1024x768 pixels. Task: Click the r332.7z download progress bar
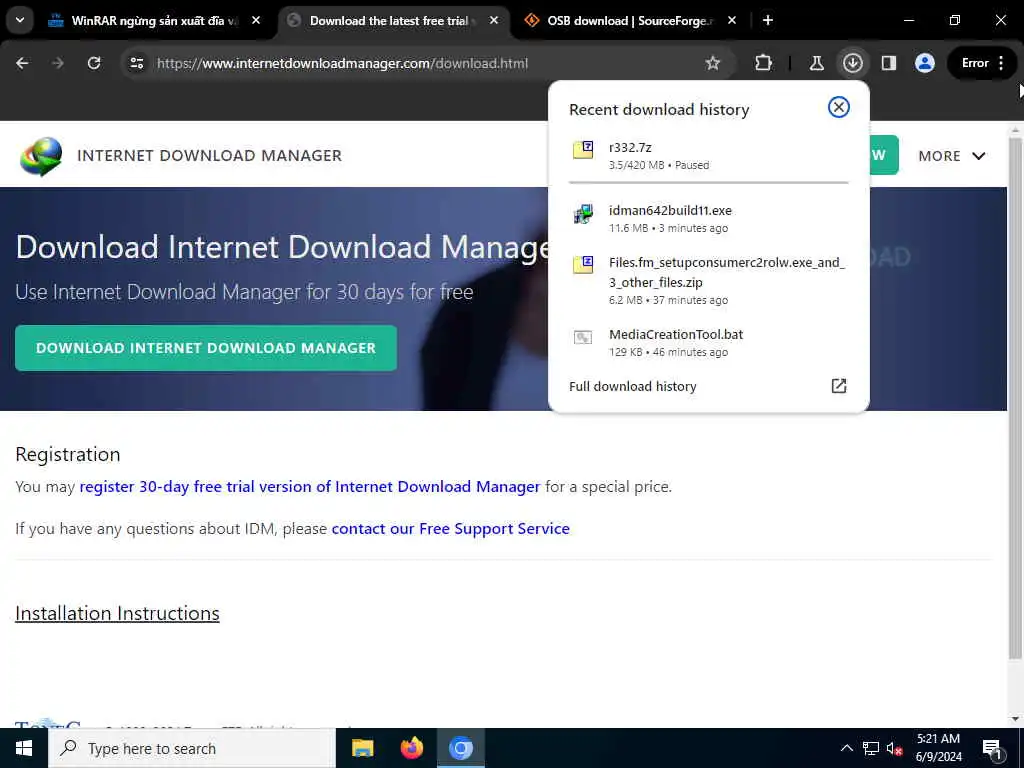tap(709, 183)
